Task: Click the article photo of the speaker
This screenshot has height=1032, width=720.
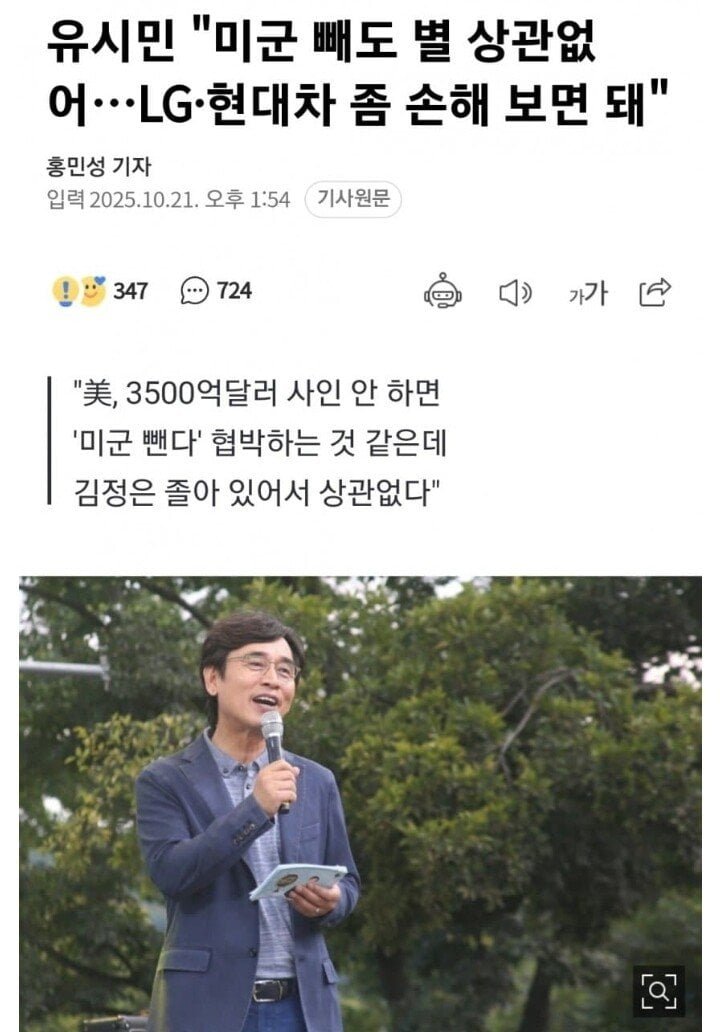Action: pyautogui.click(x=360, y=804)
